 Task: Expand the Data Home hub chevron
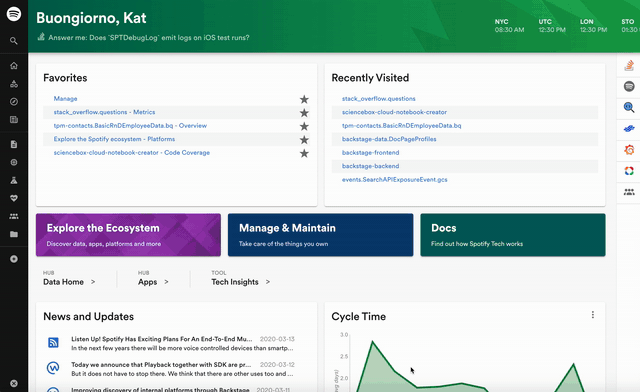pyautogui.click(x=93, y=282)
